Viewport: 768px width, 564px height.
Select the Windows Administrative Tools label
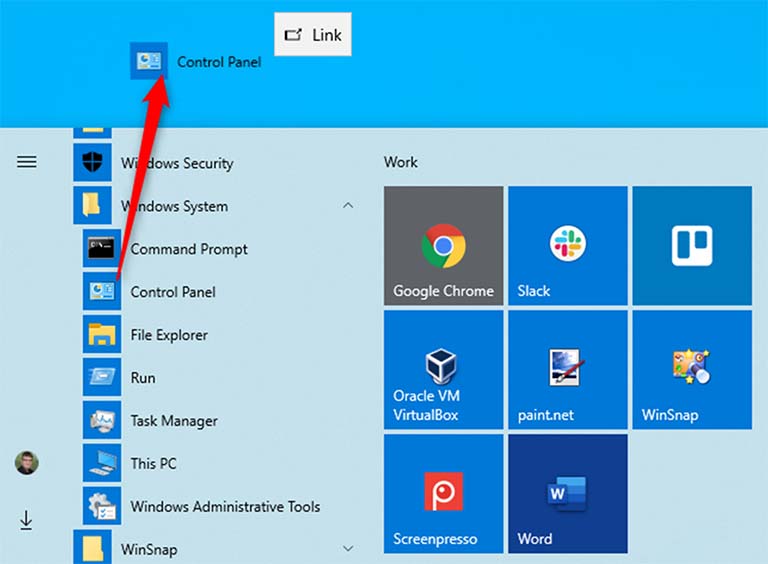[225, 507]
